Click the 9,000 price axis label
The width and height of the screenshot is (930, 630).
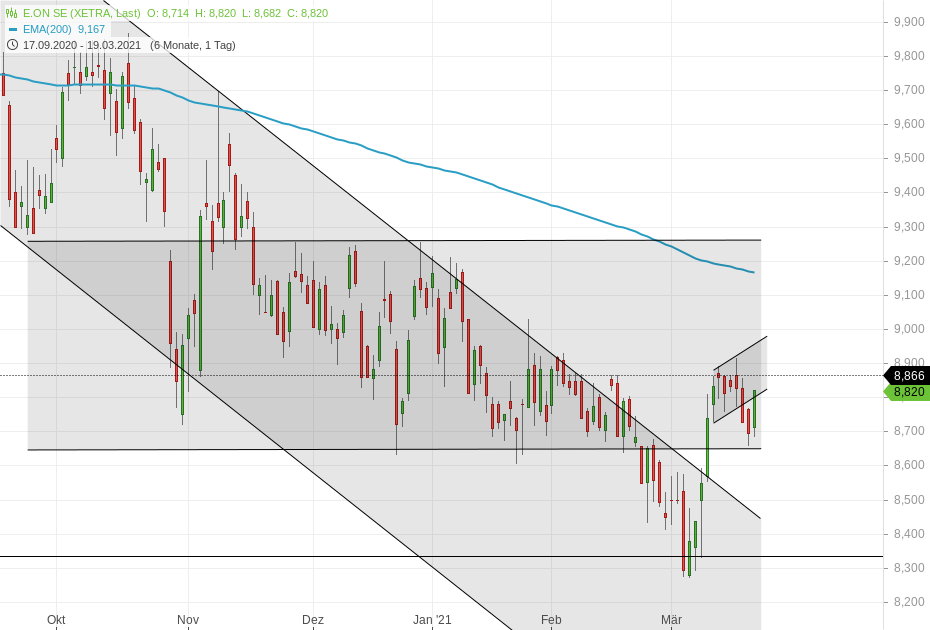click(x=909, y=329)
